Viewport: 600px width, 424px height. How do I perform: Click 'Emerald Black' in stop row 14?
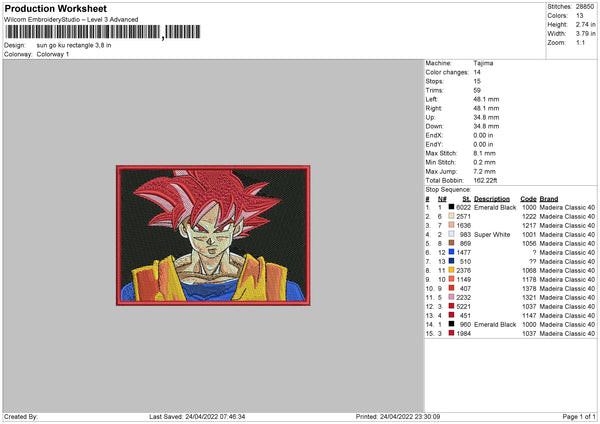coord(495,325)
